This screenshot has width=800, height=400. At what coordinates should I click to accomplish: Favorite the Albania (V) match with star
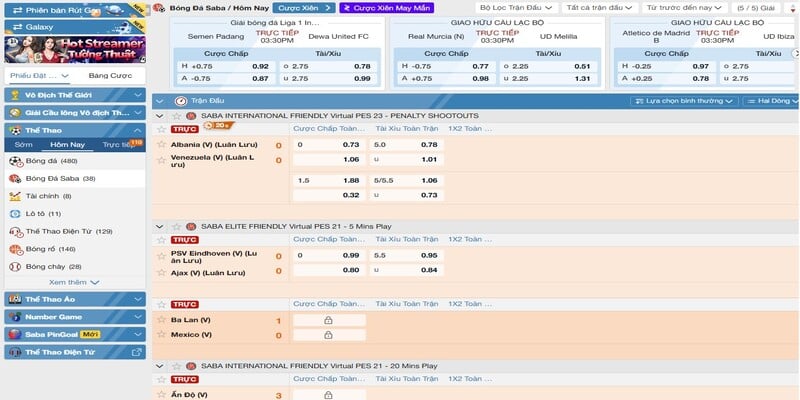coord(160,144)
